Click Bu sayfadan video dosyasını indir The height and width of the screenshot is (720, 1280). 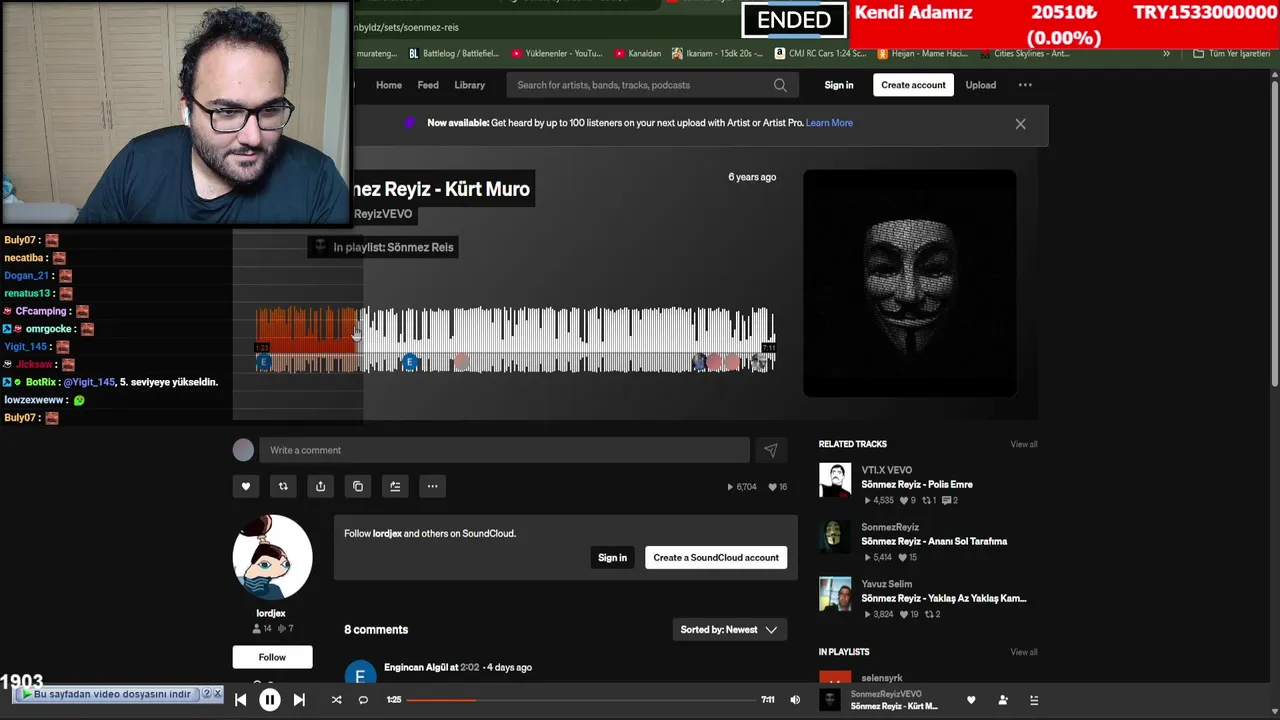coord(112,694)
